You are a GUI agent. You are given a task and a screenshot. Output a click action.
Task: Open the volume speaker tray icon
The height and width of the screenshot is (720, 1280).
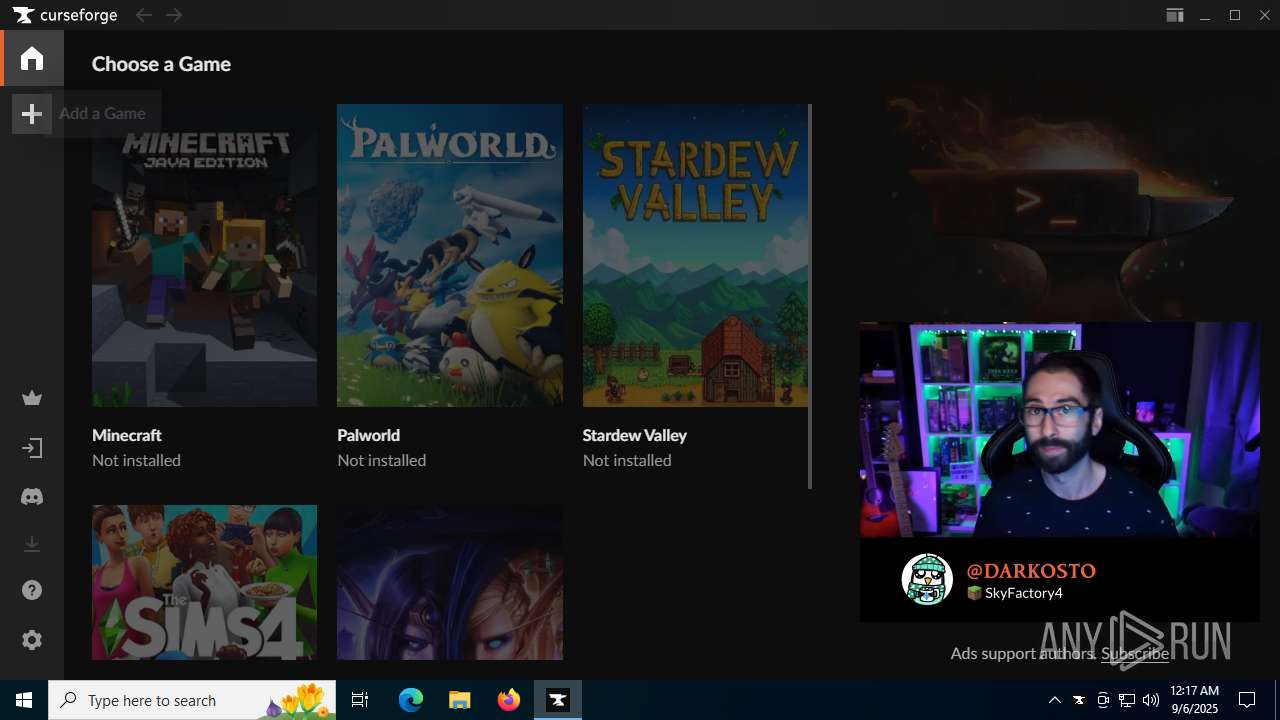pyautogui.click(x=1151, y=700)
